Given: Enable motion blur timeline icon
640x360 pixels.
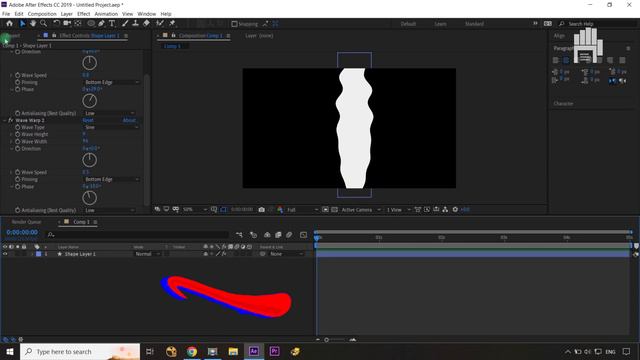Looking at the screenshot, I should 289,235.
